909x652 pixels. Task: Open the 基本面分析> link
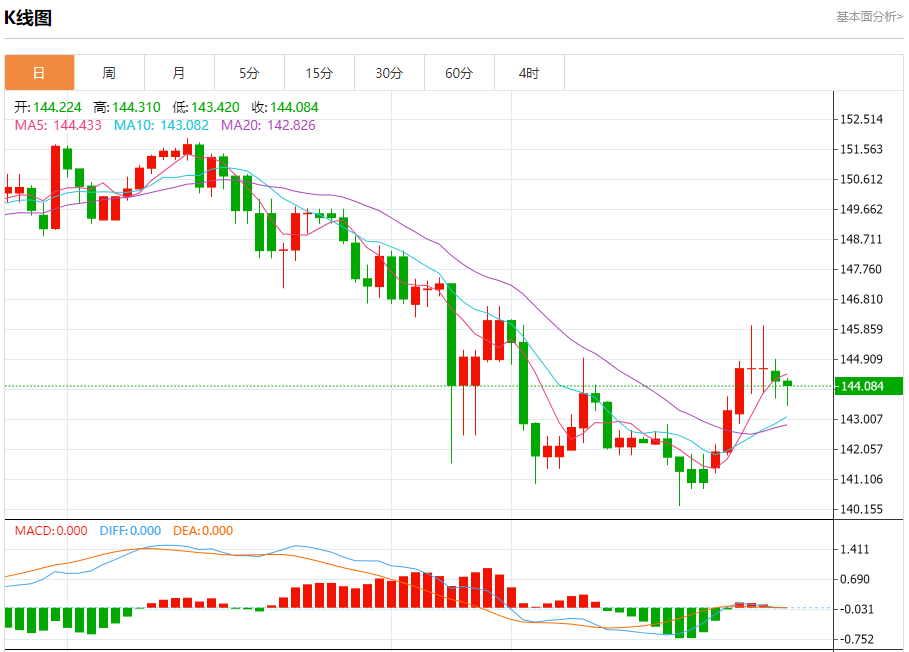click(x=869, y=17)
